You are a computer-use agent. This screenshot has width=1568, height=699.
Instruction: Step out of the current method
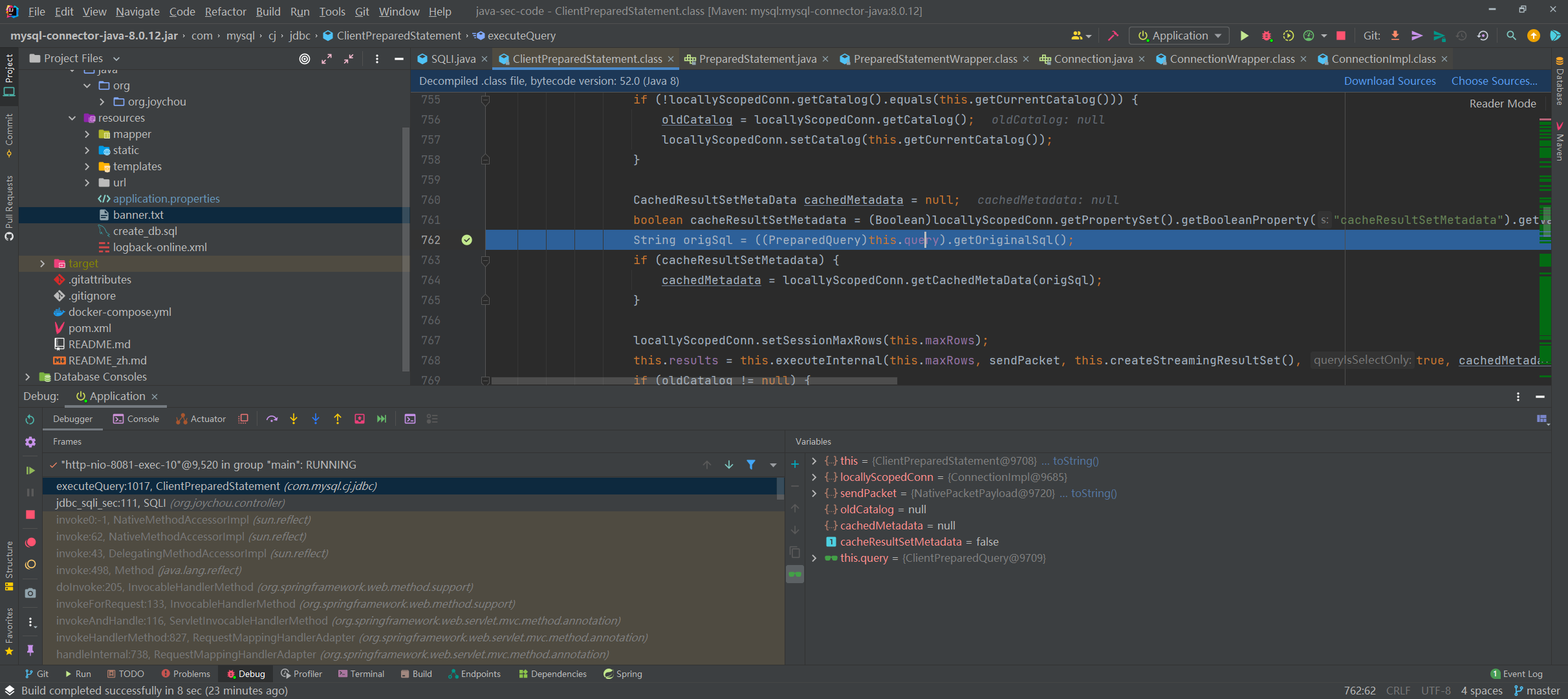point(337,419)
